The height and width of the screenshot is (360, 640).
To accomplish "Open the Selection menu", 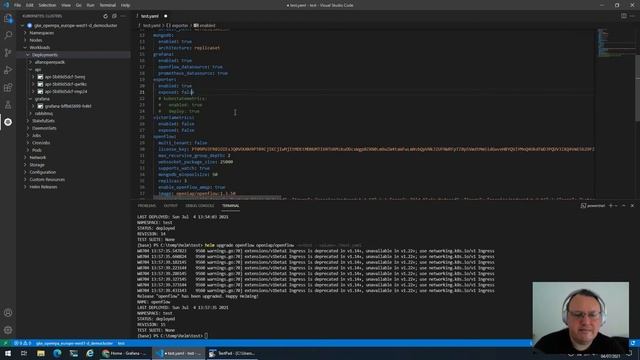I will pyautogui.click(x=47, y=5).
